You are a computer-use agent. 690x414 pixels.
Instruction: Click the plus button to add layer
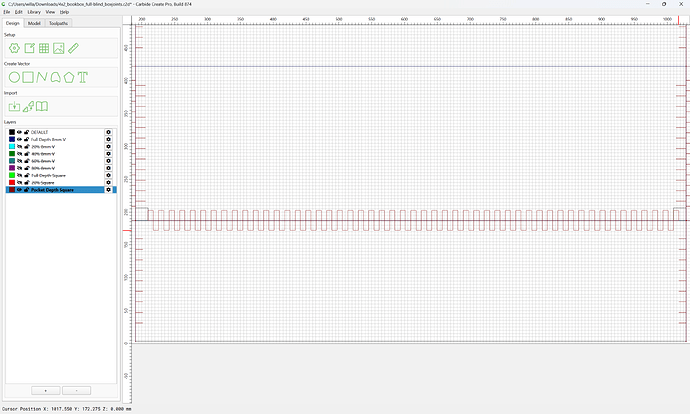pos(46,391)
